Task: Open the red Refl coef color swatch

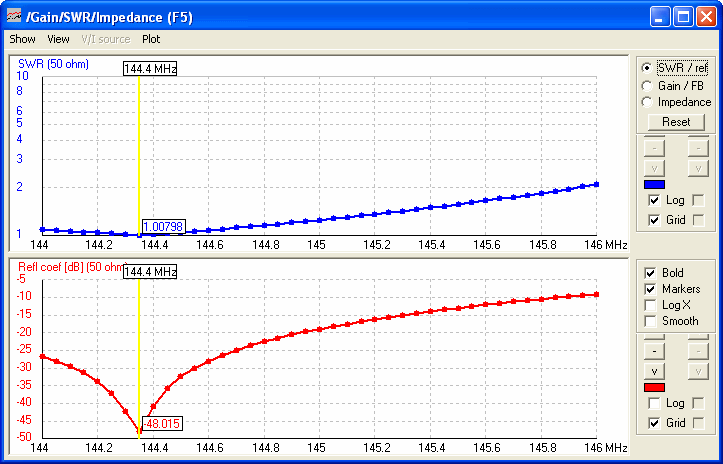Action: [x=654, y=387]
